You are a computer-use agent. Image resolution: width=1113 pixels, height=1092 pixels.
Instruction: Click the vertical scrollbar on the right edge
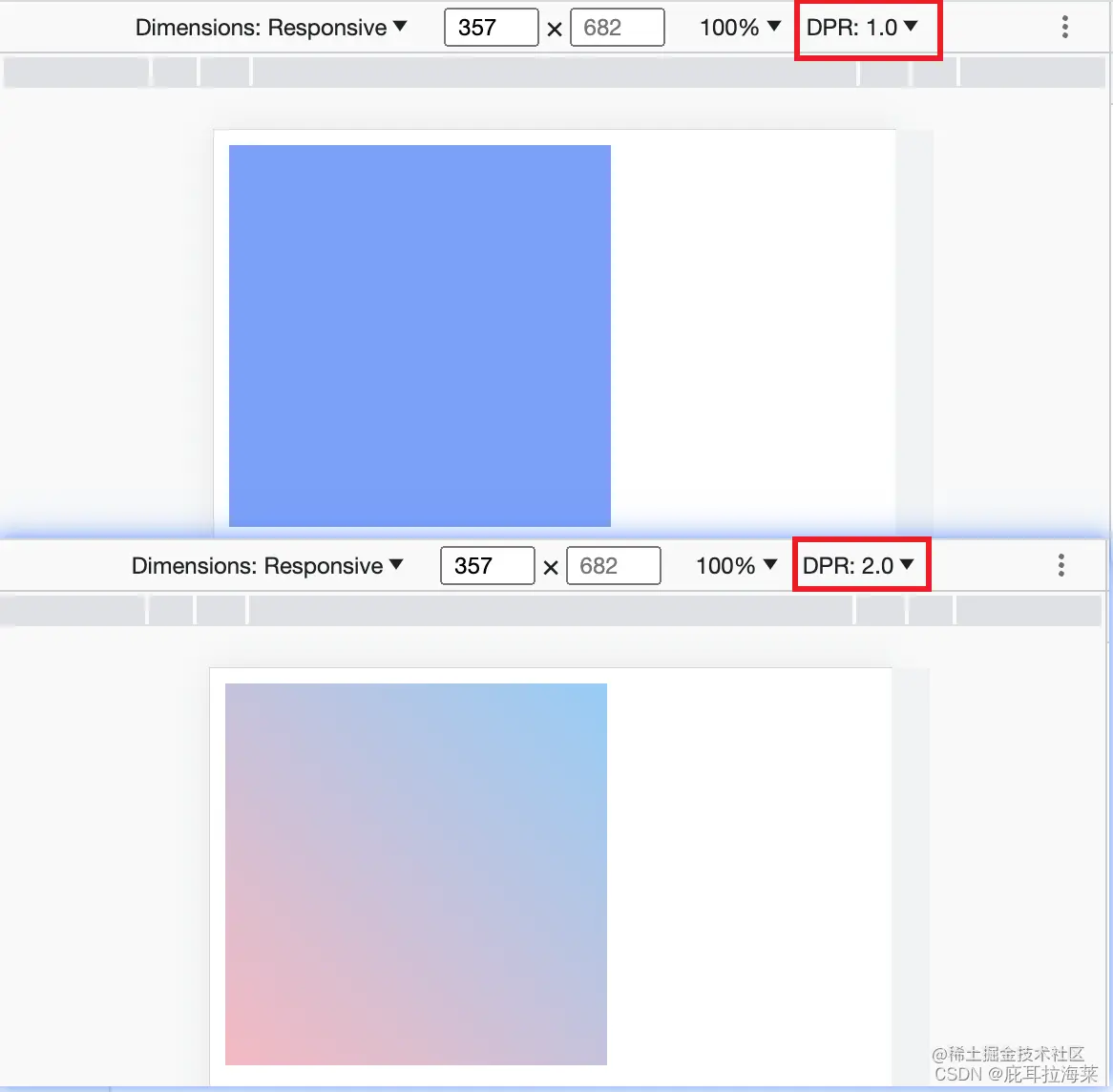(x=1108, y=286)
